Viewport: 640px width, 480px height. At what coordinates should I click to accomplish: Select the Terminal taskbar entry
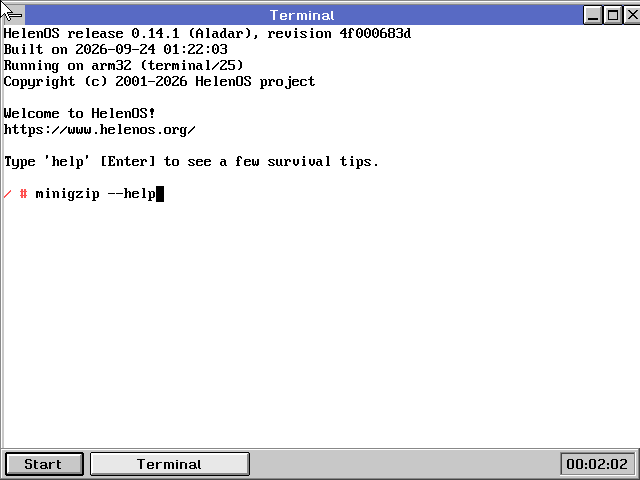(x=169, y=464)
